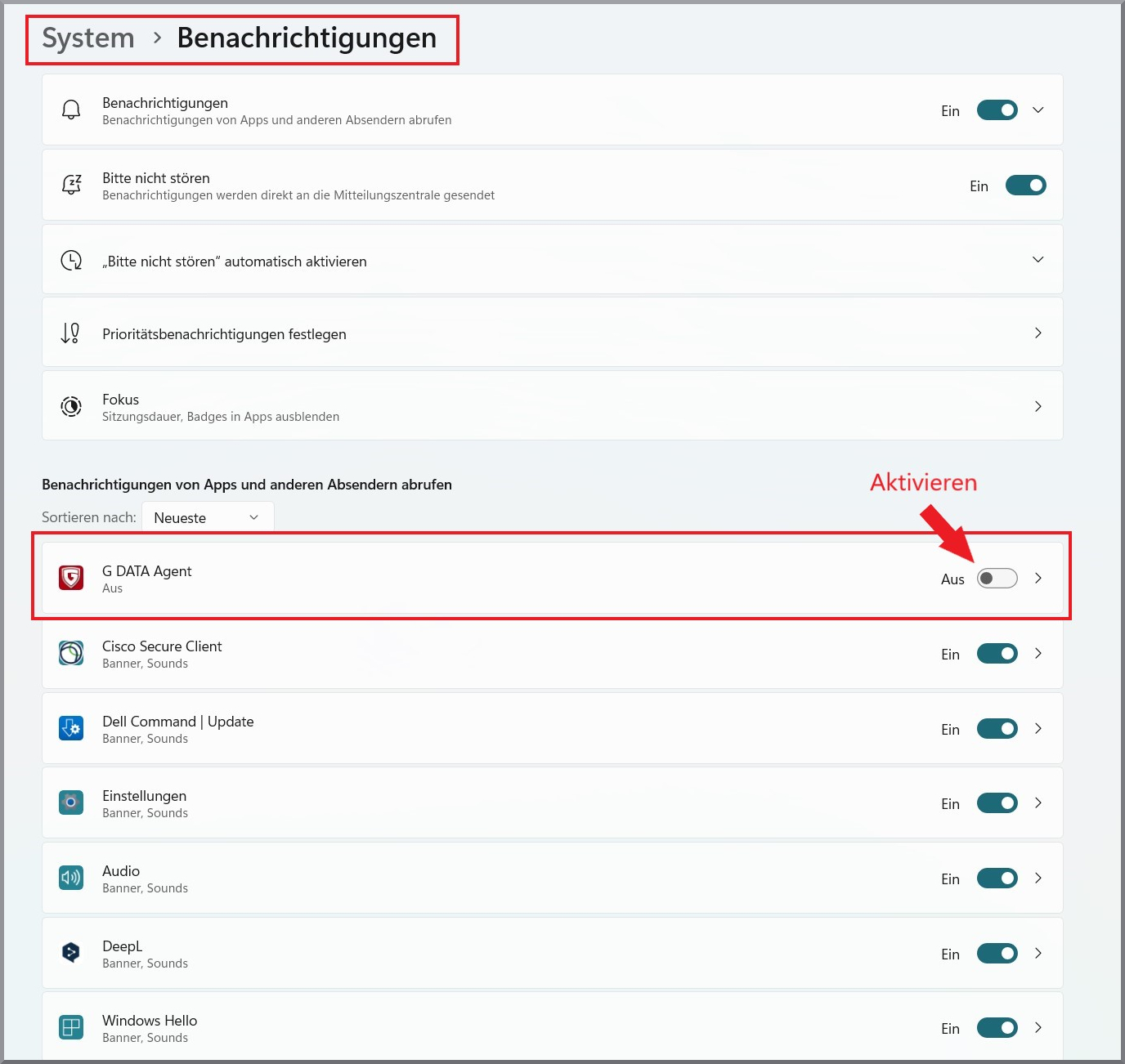Image resolution: width=1125 pixels, height=1064 pixels.
Task: Open priority notifications page via chevron
Action: tap(1038, 333)
